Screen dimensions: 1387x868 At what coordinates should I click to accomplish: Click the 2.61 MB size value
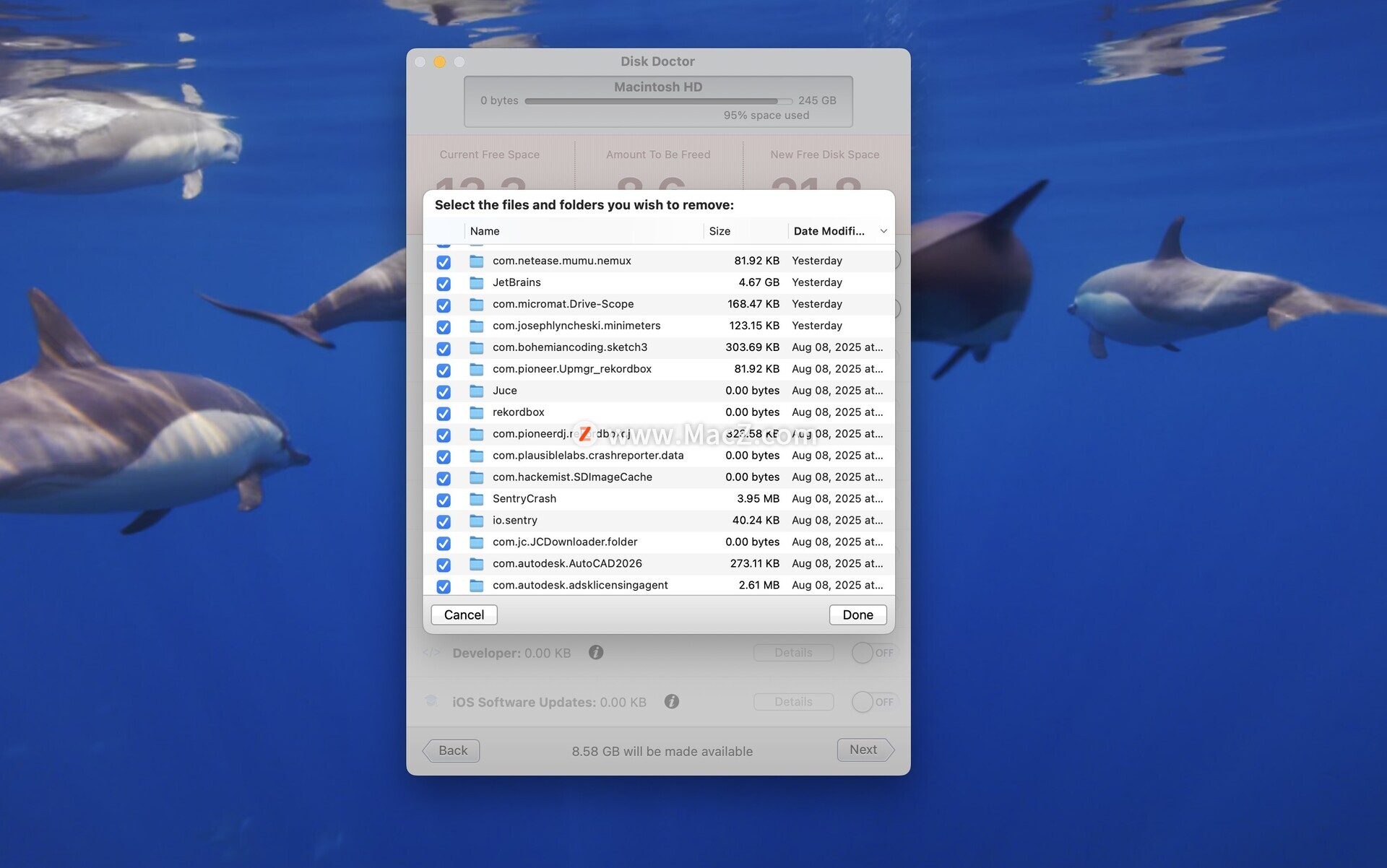(x=759, y=586)
